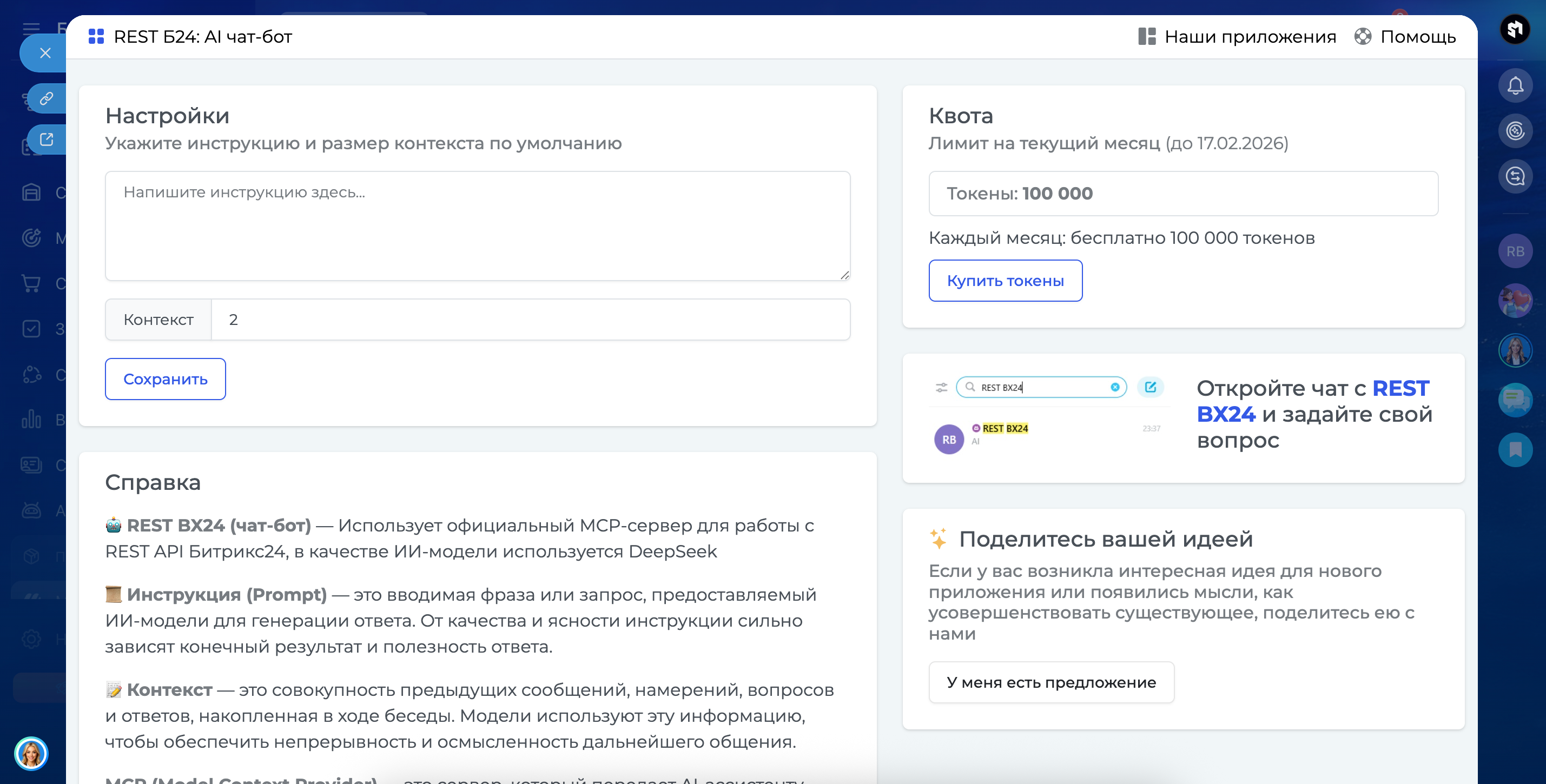This screenshot has height=784, width=1546.
Task: Open the bookmark icon in right sidebar
Action: point(1515,450)
